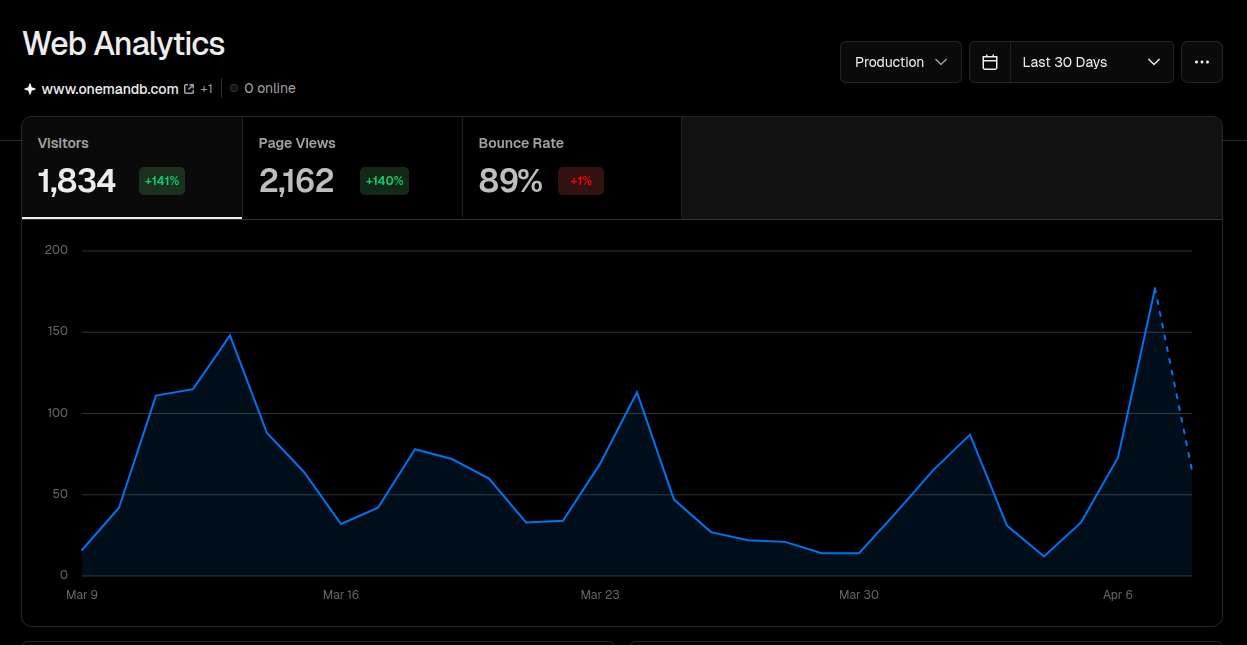Click the chart peak near 150 in mid-March
The width and height of the screenshot is (1247, 645).
tap(230, 335)
